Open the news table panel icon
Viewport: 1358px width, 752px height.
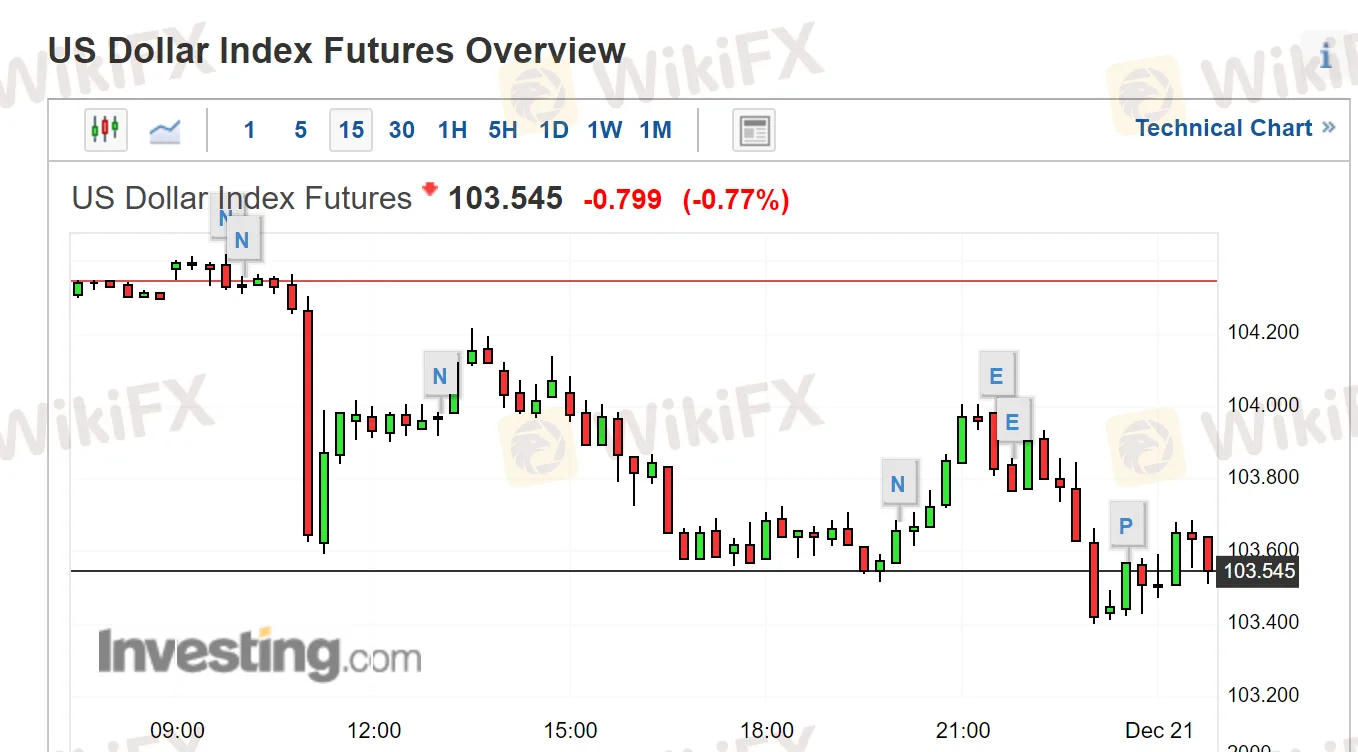pyautogui.click(x=753, y=131)
